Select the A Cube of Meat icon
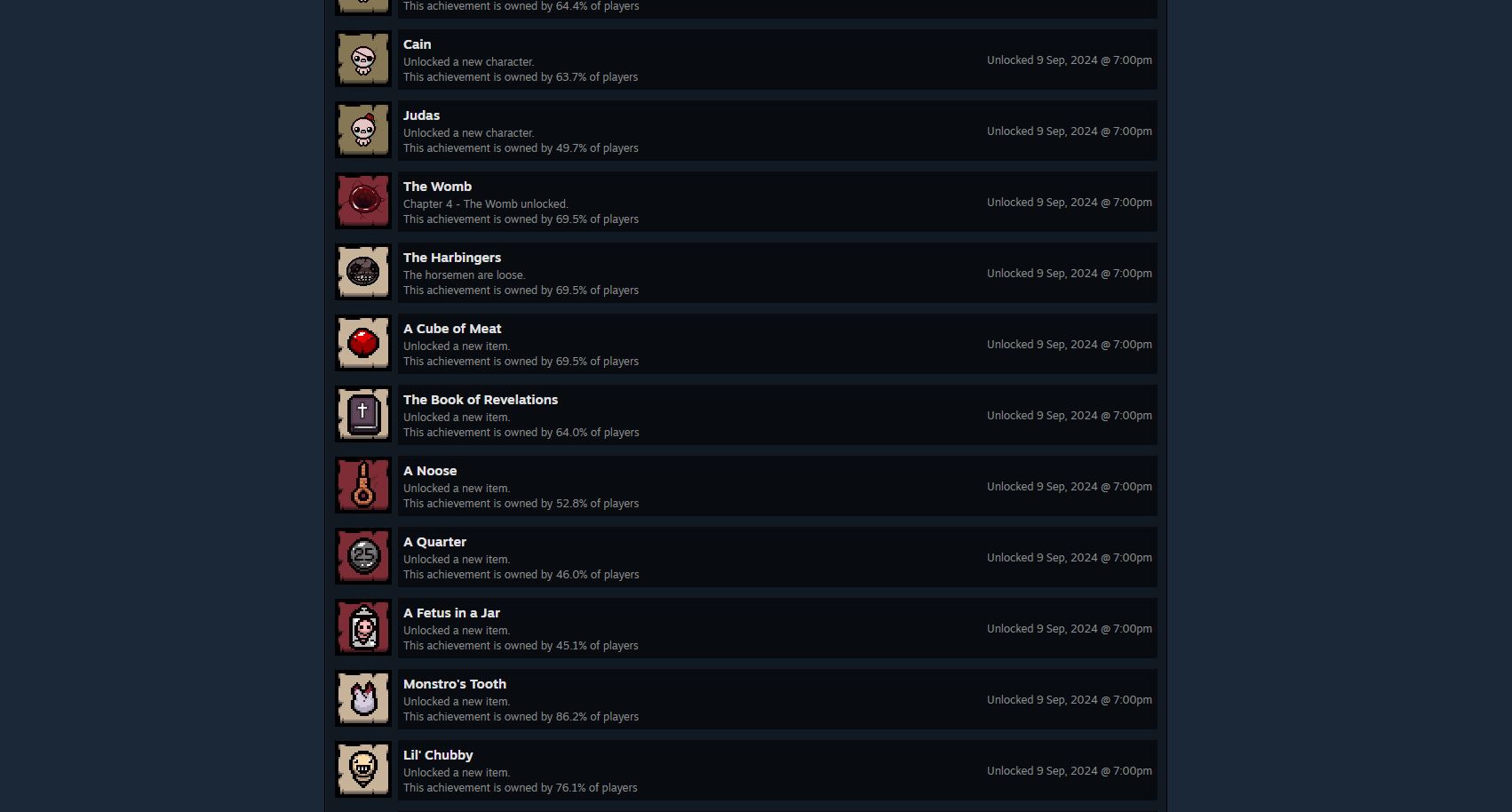This screenshot has height=812, width=1512. pyautogui.click(x=363, y=344)
